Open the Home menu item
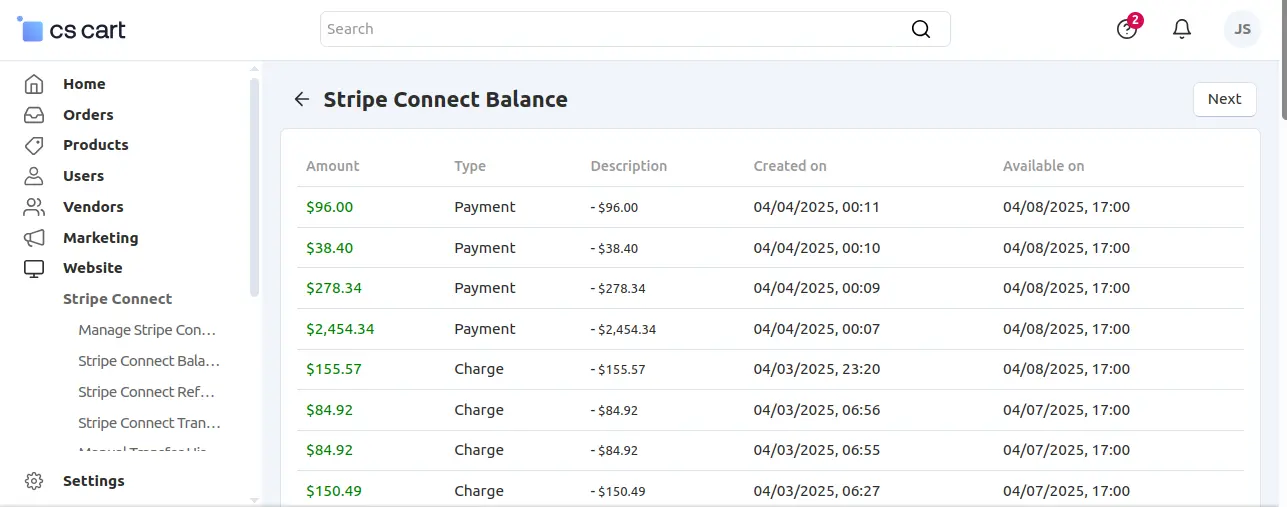The height and width of the screenshot is (507, 1287). tap(84, 84)
